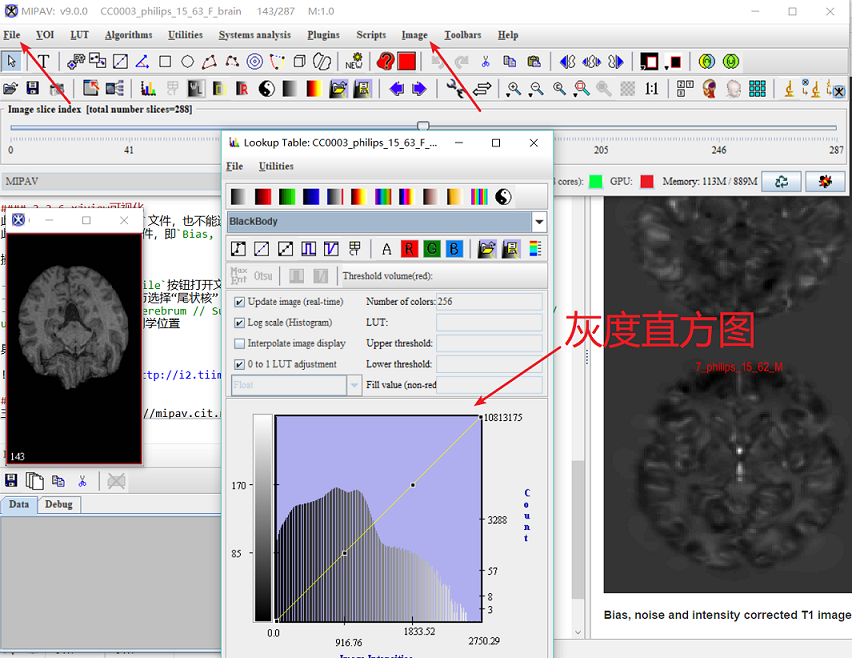This screenshot has height=658, width=852.
Task: Click the open image folder icon
Action: (10, 89)
